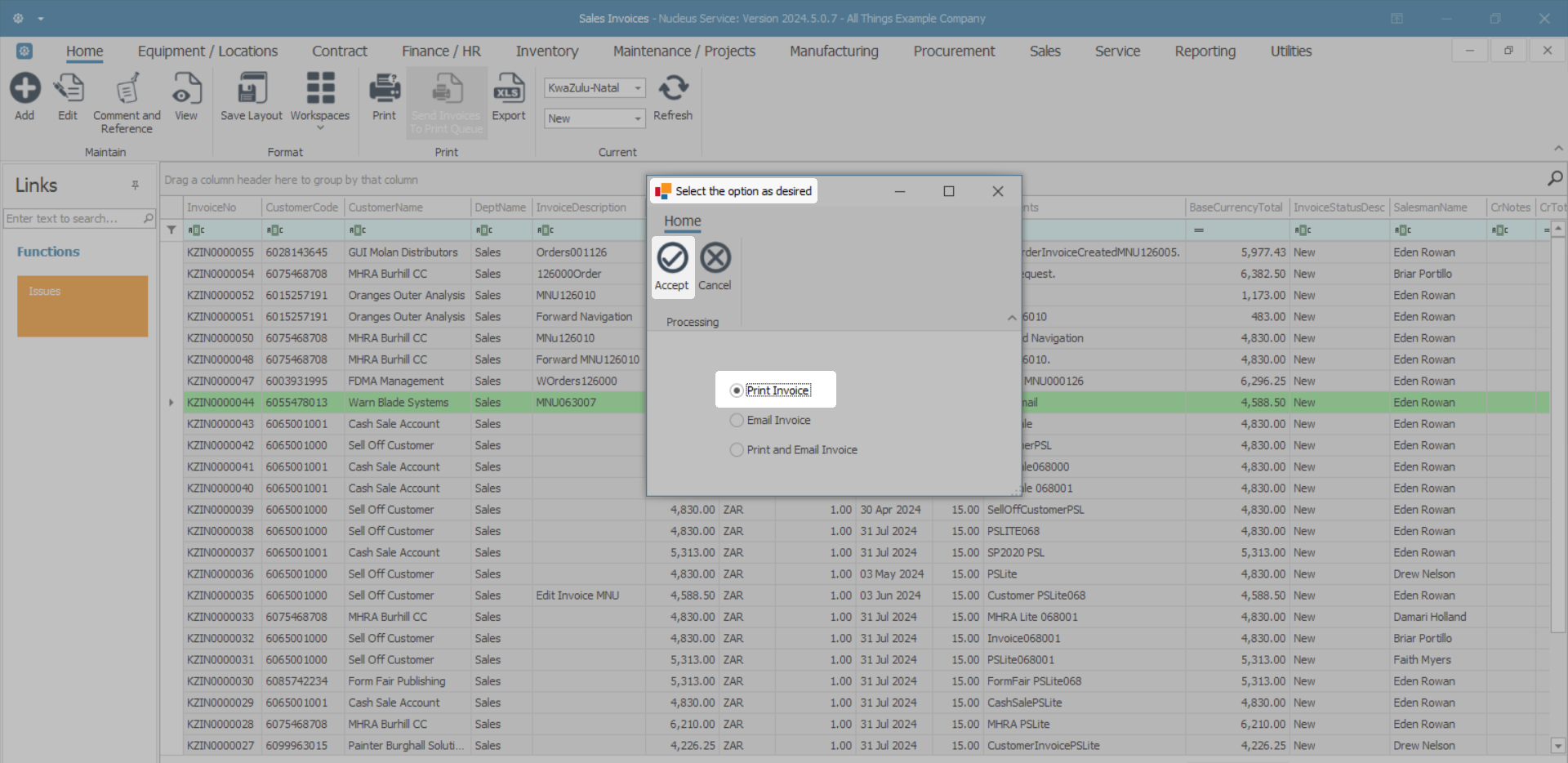Click the Links search magnifier icon
This screenshot has height=763, width=1568.
tap(149, 218)
